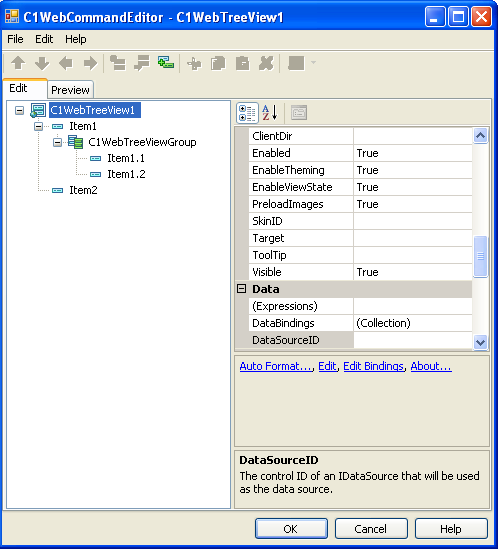Collapse the Item1 tree node
Viewport: 498px width, 549px height.
click(x=39, y=126)
